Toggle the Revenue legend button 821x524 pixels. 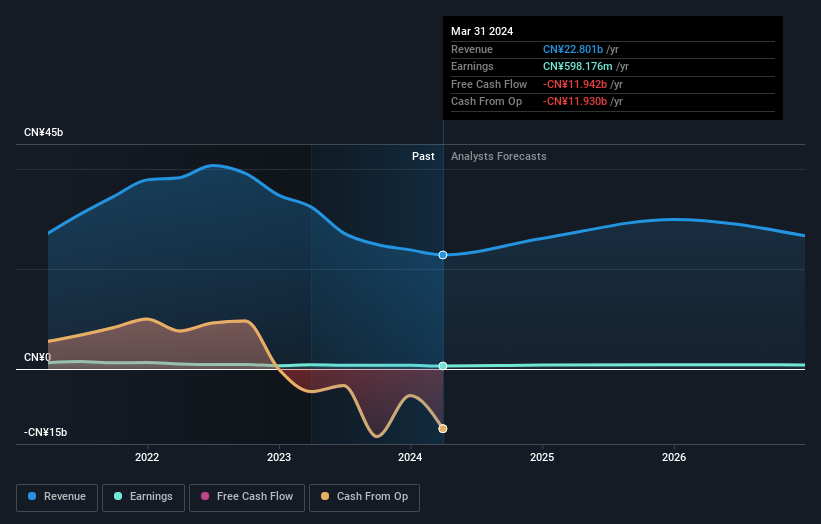point(57,497)
